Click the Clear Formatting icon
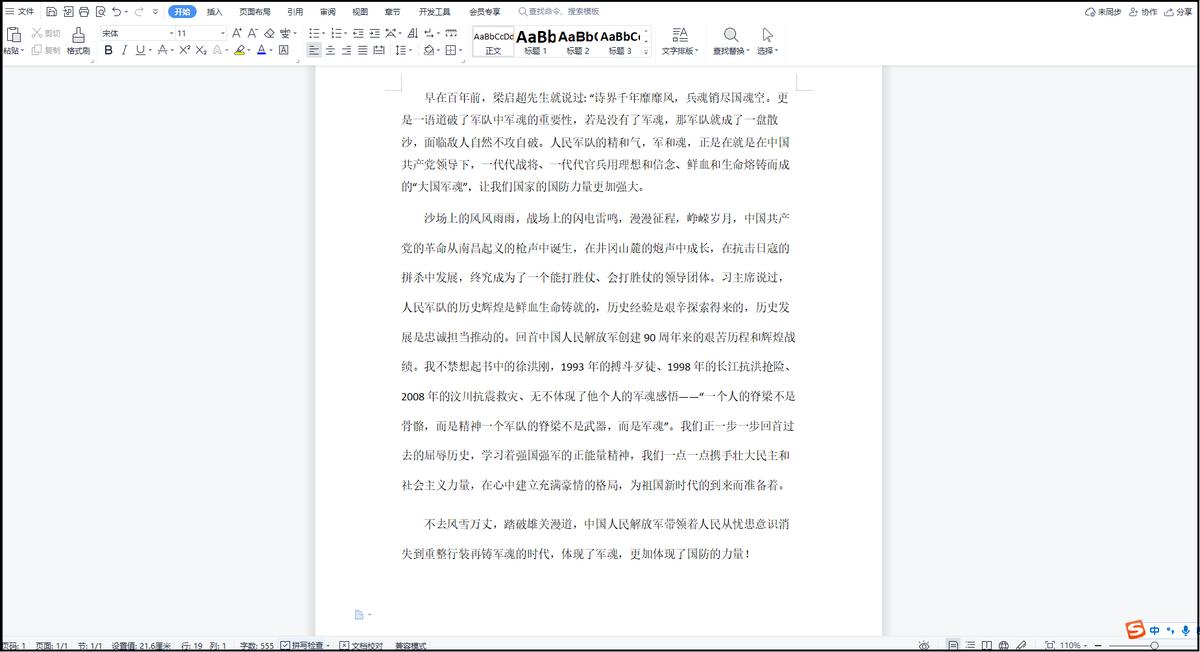 pos(269,33)
